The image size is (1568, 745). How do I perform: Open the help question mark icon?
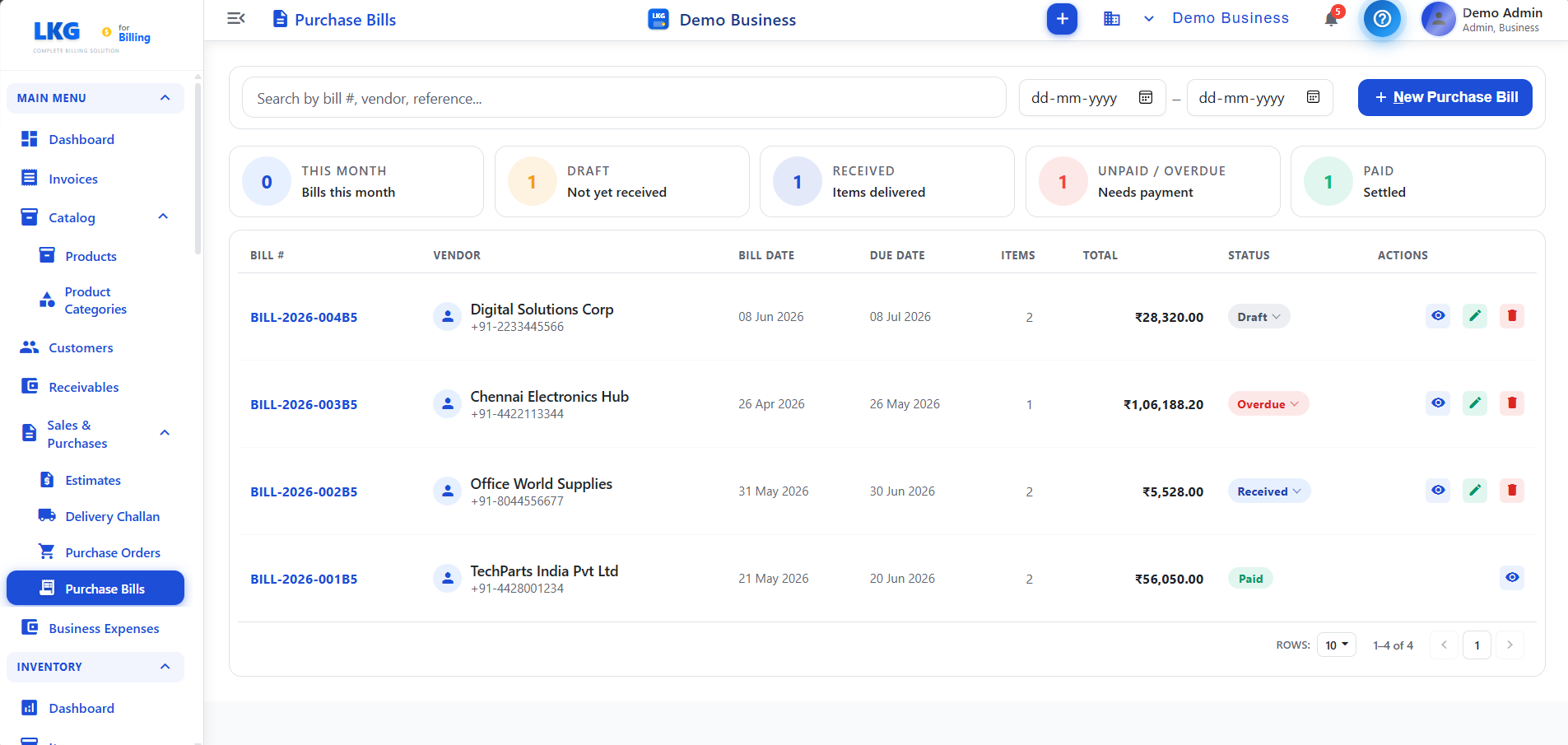point(1382,18)
